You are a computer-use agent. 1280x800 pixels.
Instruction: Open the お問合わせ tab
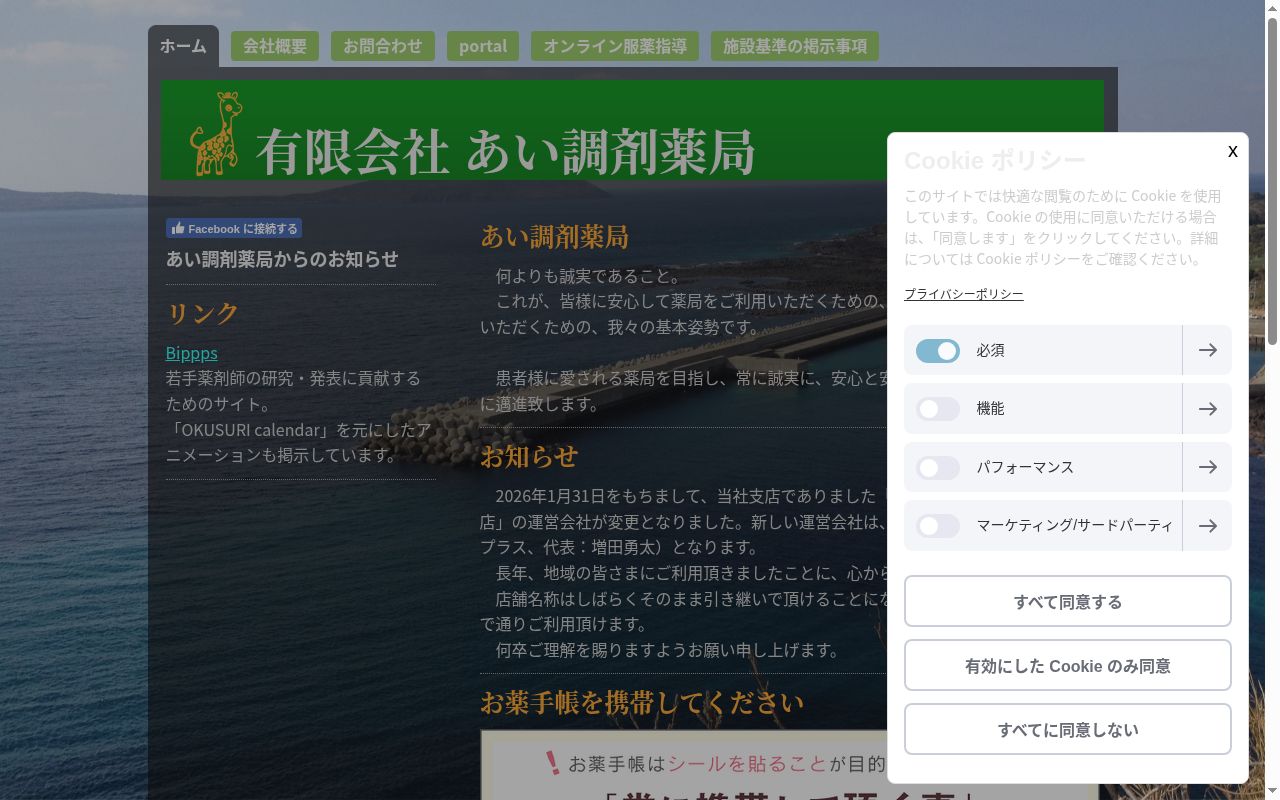click(383, 46)
